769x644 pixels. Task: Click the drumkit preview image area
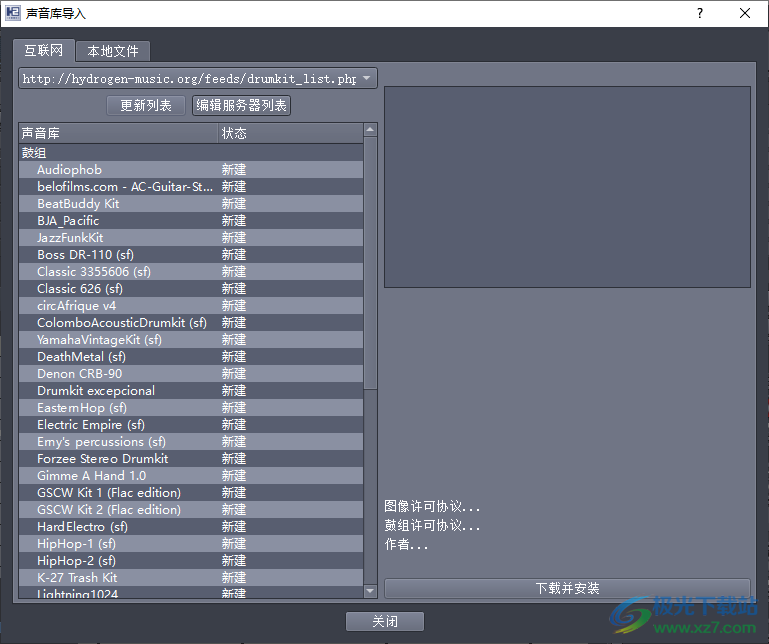pyautogui.click(x=567, y=187)
